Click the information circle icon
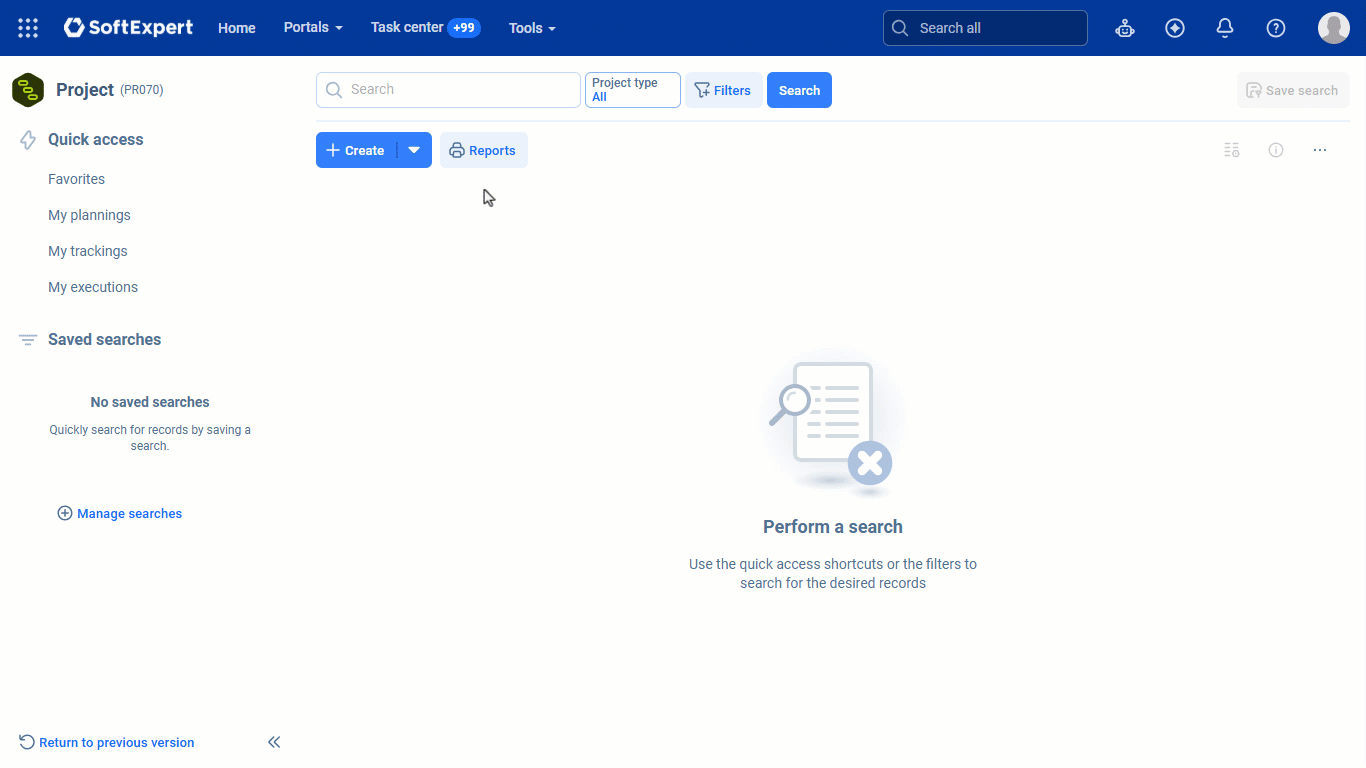 [x=1276, y=150]
